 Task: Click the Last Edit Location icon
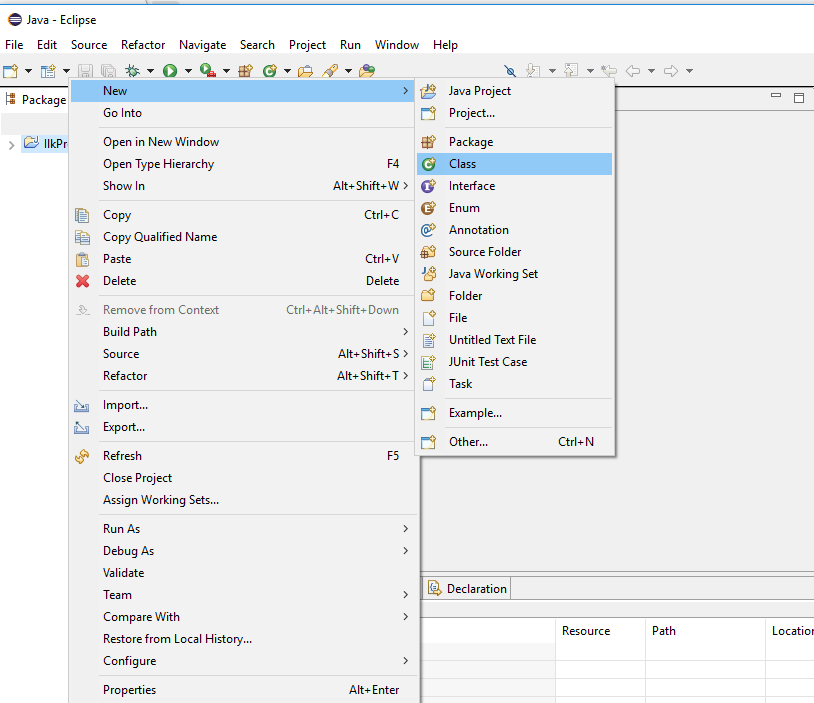pyautogui.click(x=609, y=71)
